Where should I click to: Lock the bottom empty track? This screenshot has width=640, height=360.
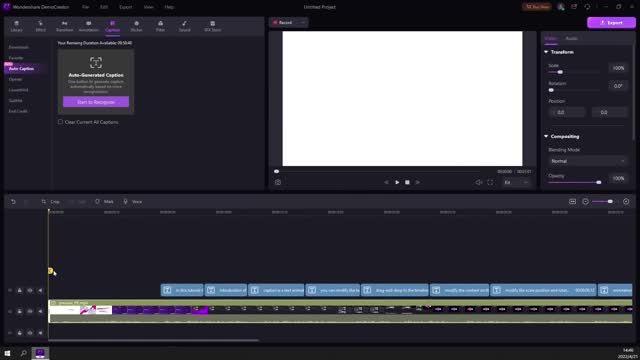click(x=20, y=333)
